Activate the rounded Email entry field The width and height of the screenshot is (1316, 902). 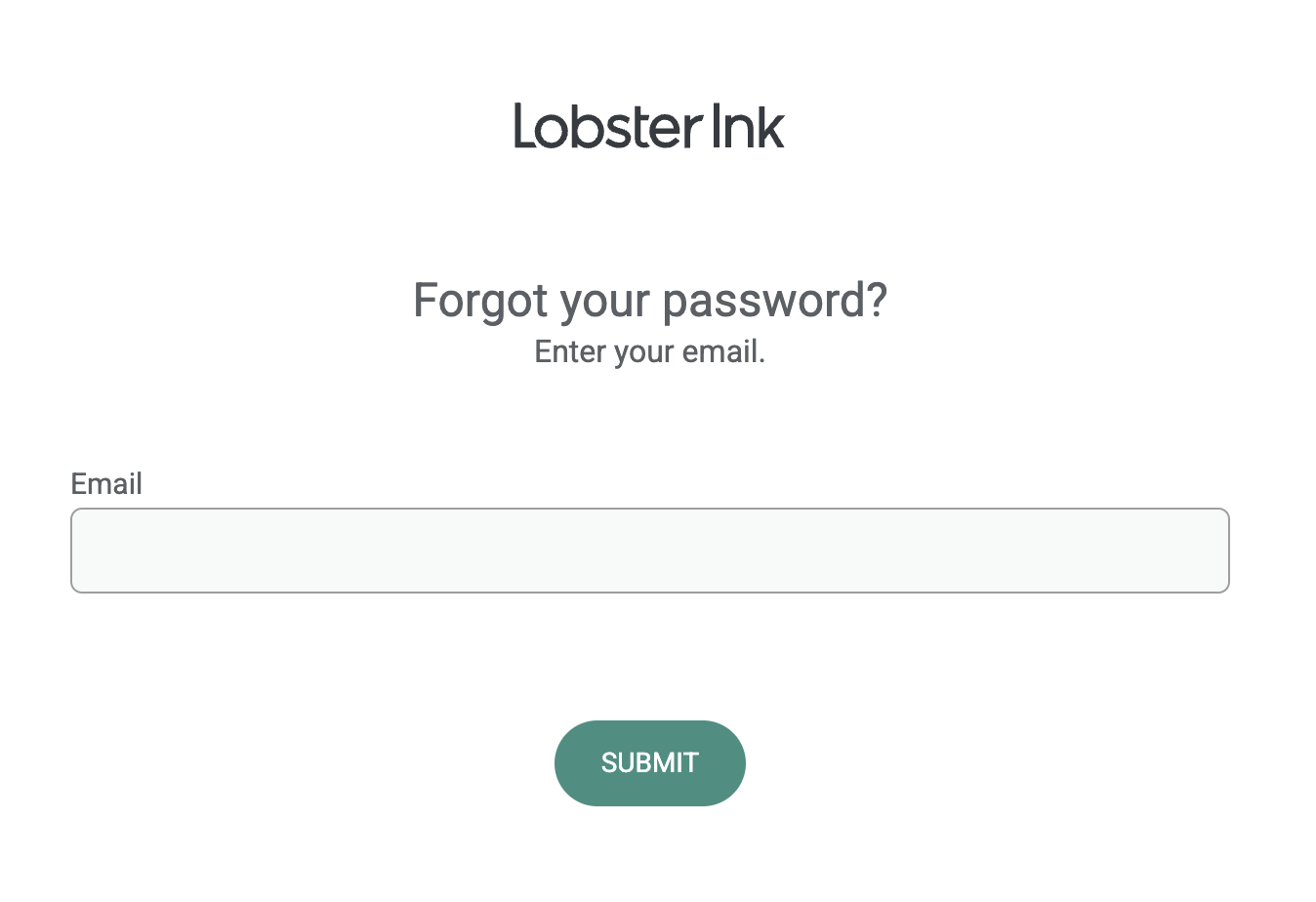click(x=649, y=551)
